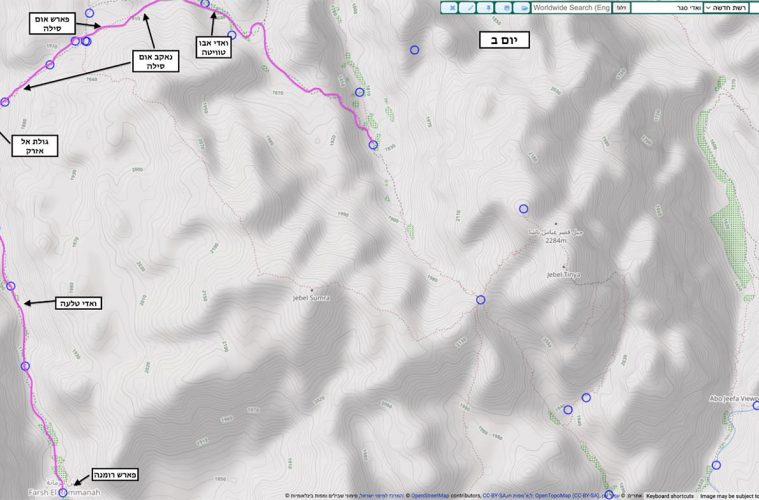Click the X clear icon in toolbar
Screen dimensions: 759x500
(x=451, y=7)
